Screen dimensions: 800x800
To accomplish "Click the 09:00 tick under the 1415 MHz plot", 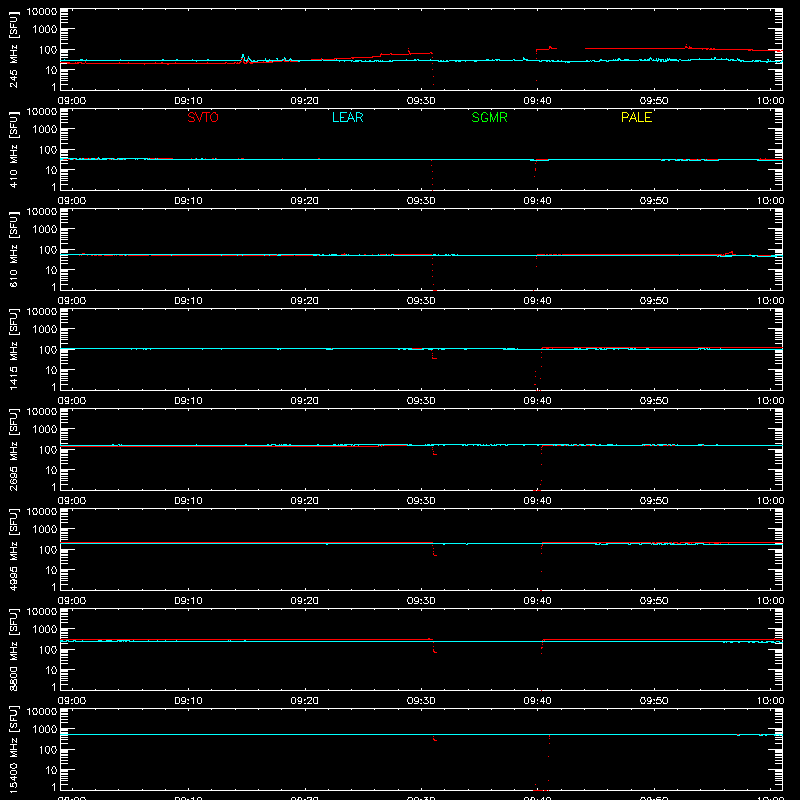I will pyautogui.click(x=72, y=401).
